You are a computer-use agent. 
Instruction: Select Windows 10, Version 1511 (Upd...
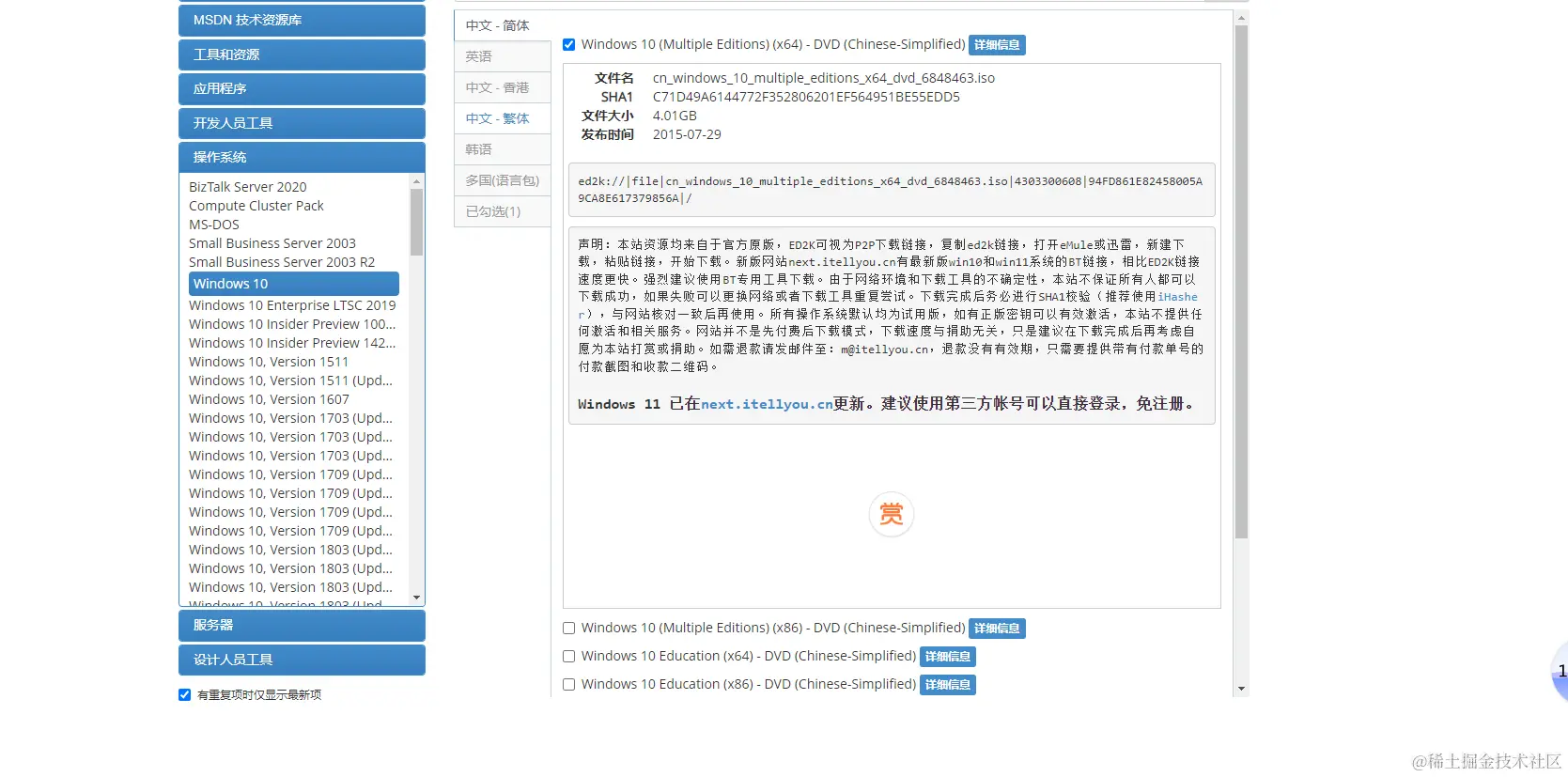tap(291, 381)
